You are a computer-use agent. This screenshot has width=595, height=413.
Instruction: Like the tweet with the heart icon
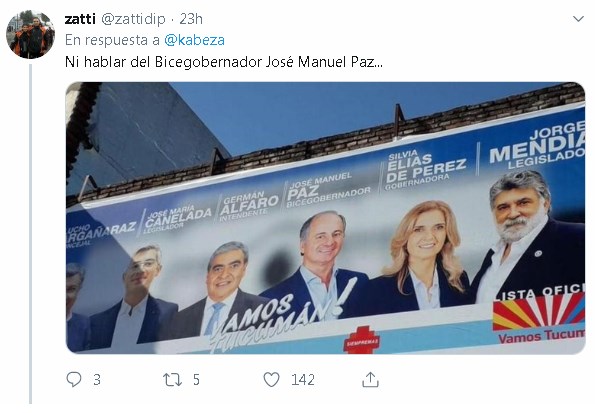271,380
